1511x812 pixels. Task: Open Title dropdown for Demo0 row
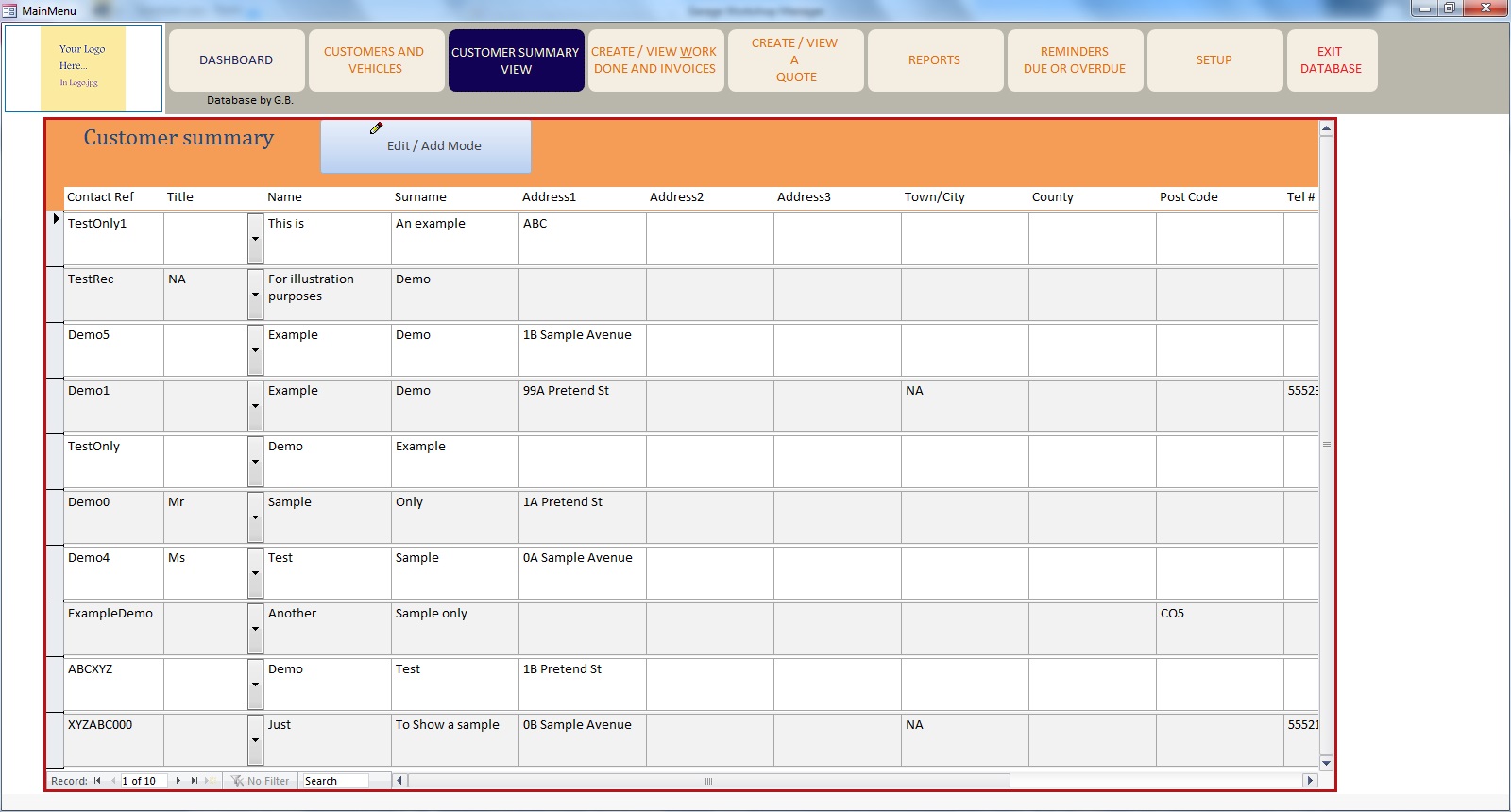click(255, 517)
